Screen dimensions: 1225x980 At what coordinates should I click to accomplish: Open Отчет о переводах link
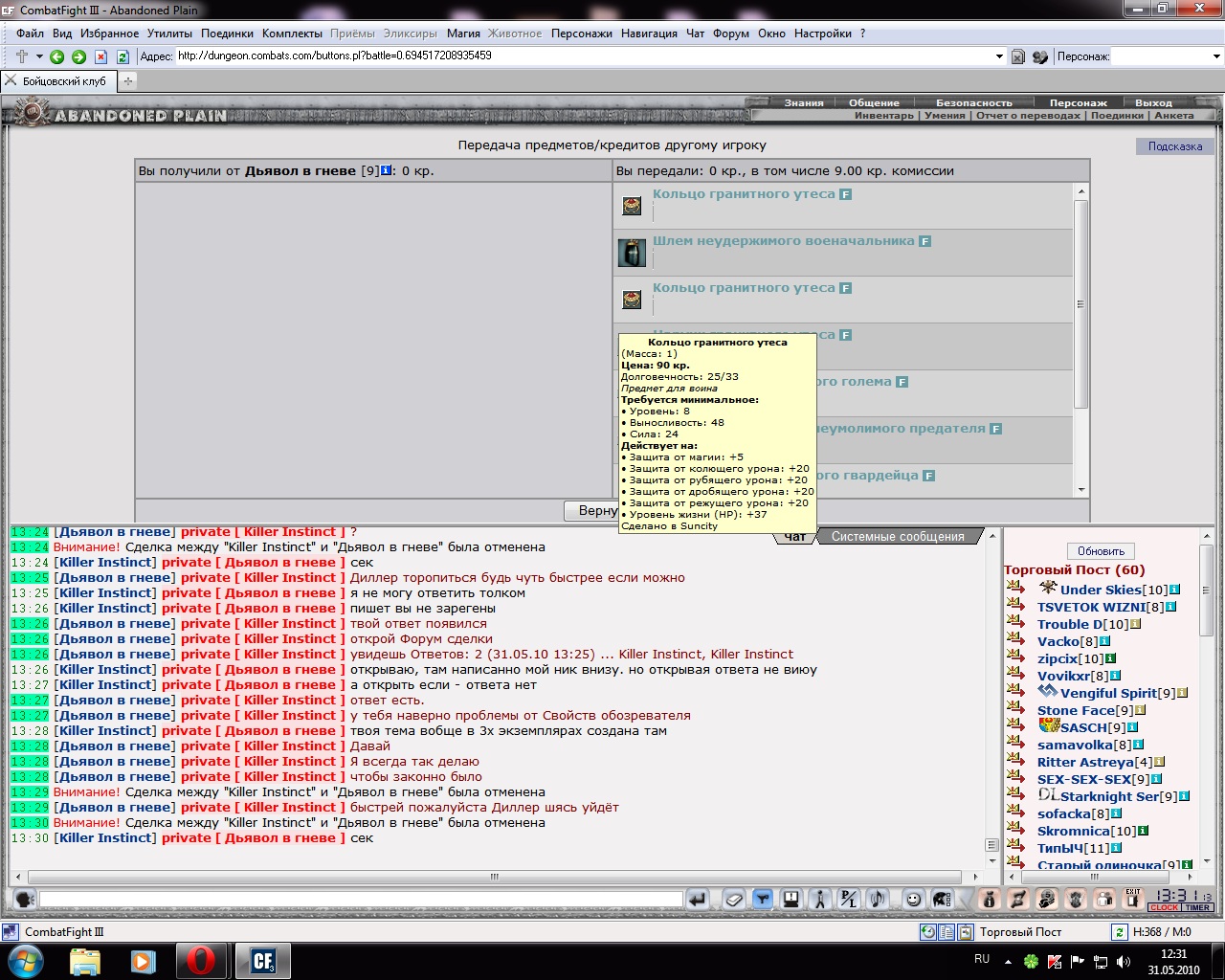[1028, 116]
